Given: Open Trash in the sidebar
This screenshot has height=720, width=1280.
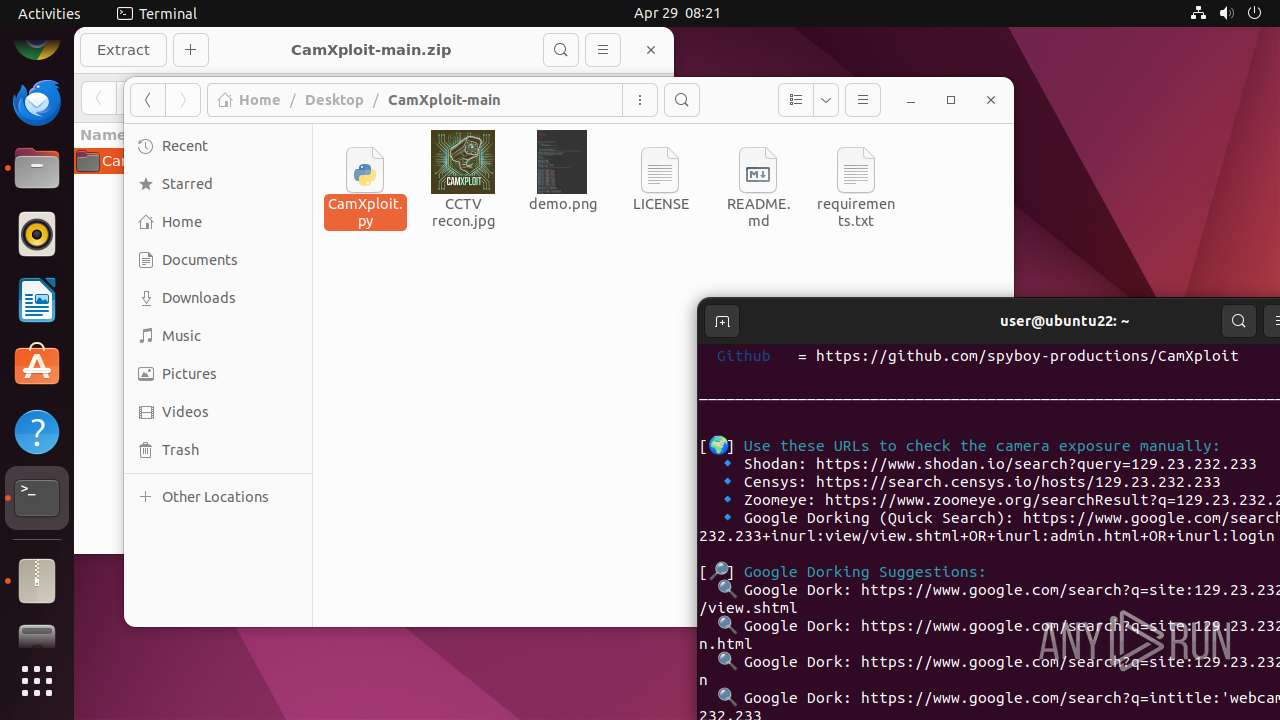Looking at the screenshot, I should 218,450.
